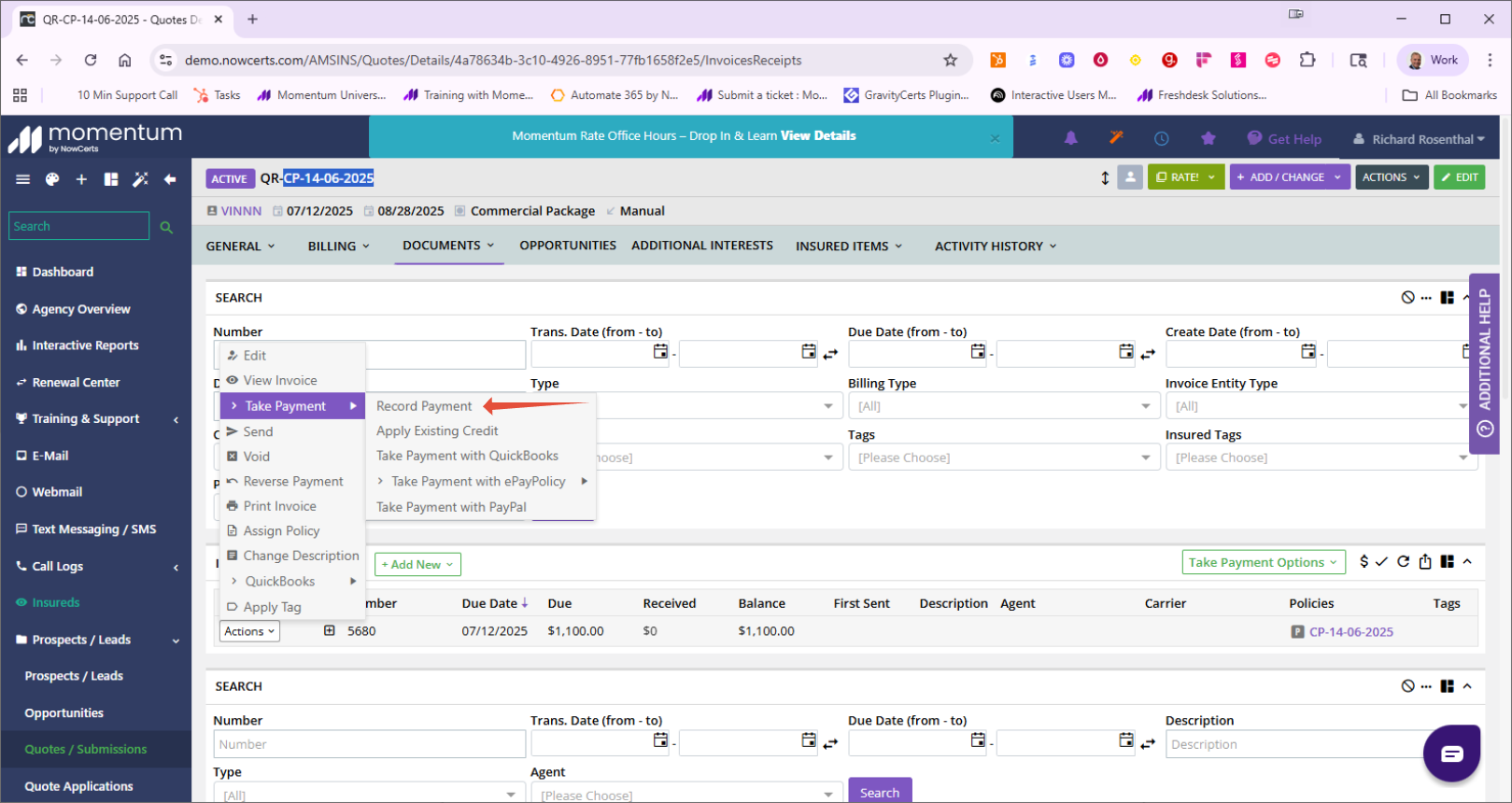Open ellipsis options in top SEARCH panel

point(1426,298)
